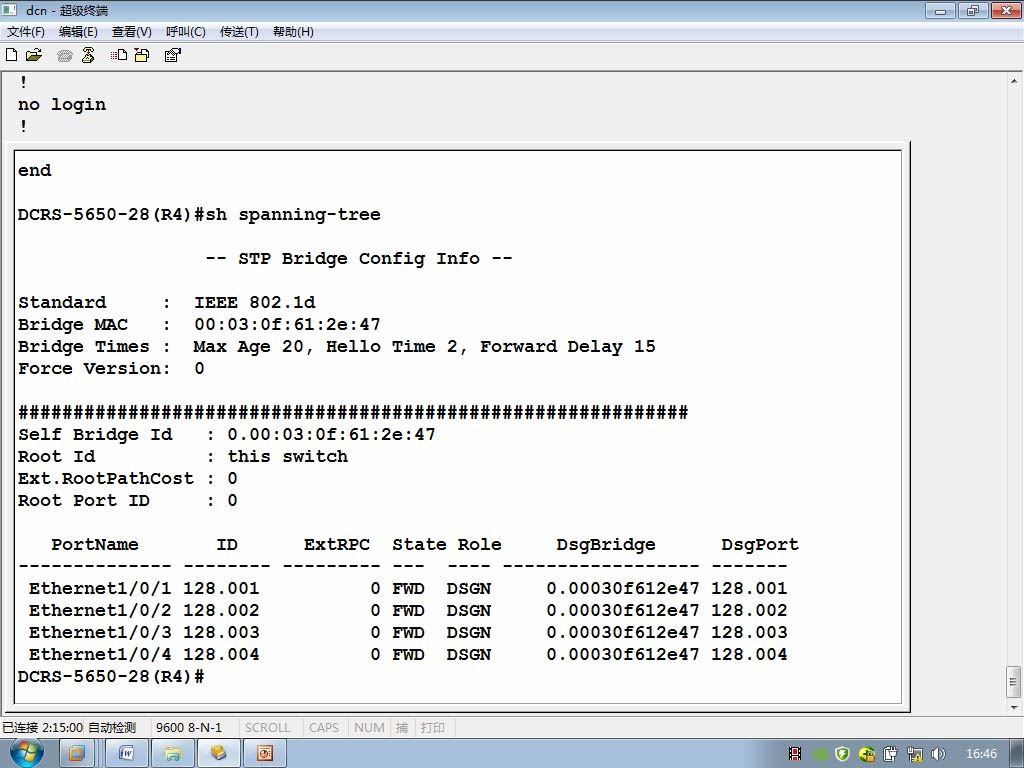The height and width of the screenshot is (768, 1024).
Task: Click the red film-strip tray icon
Action: point(795,754)
